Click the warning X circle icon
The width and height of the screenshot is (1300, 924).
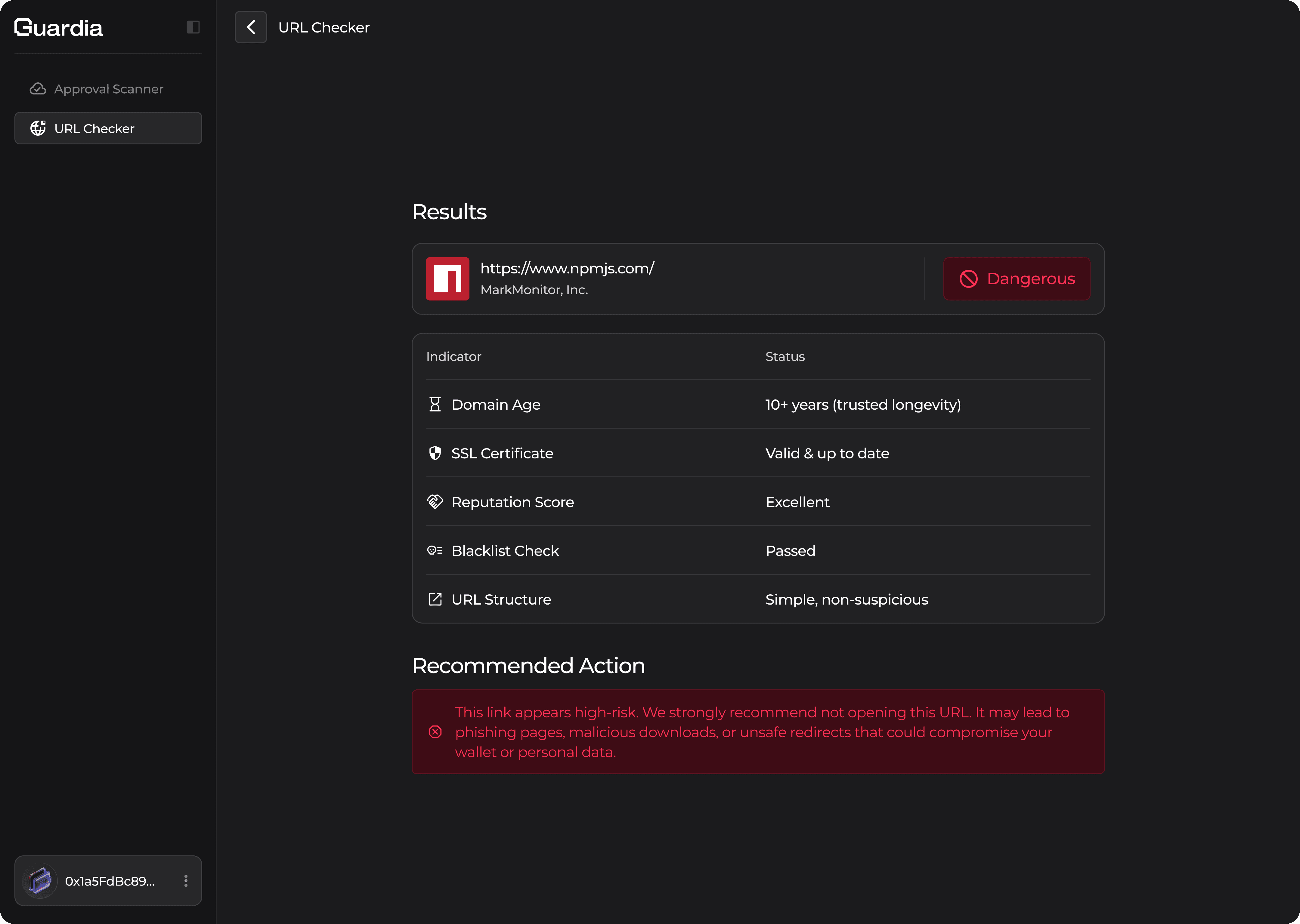click(x=435, y=732)
